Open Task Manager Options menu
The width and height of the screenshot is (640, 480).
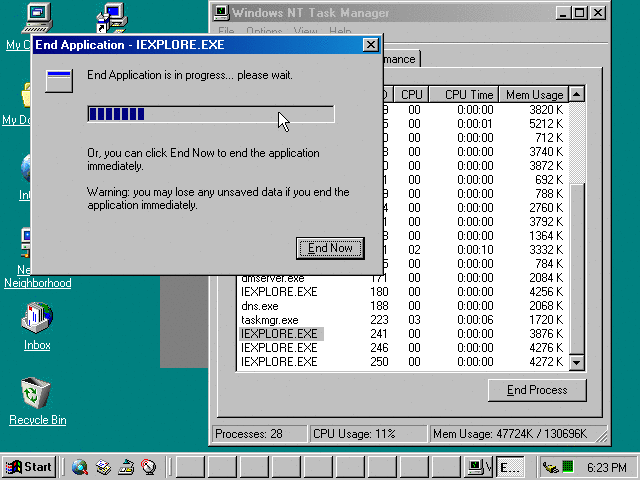click(264, 31)
